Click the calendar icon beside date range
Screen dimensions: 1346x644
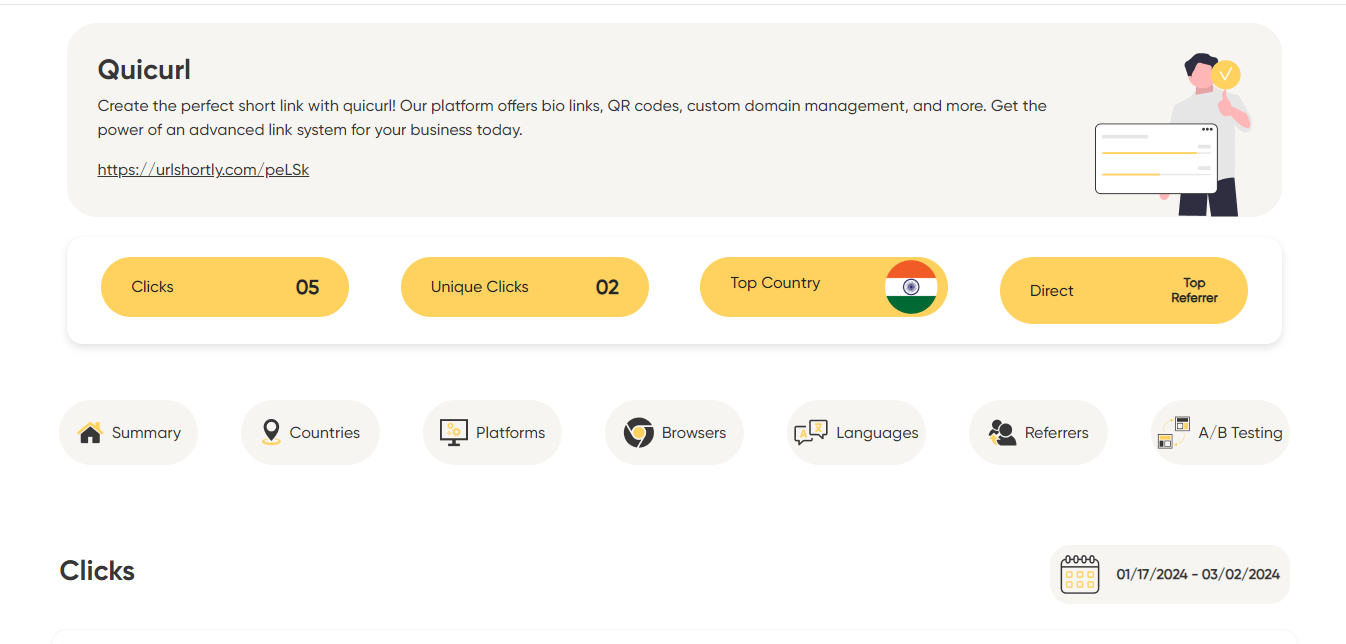[1079, 574]
